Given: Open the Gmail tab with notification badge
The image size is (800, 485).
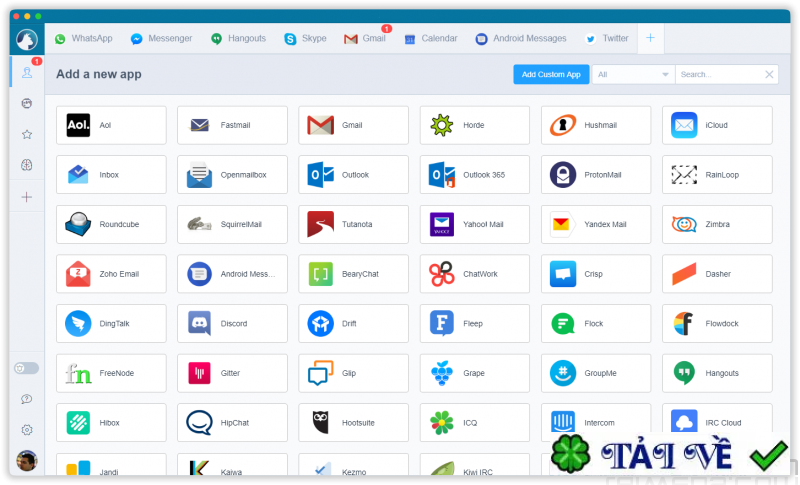Looking at the screenshot, I should pyautogui.click(x=365, y=38).
